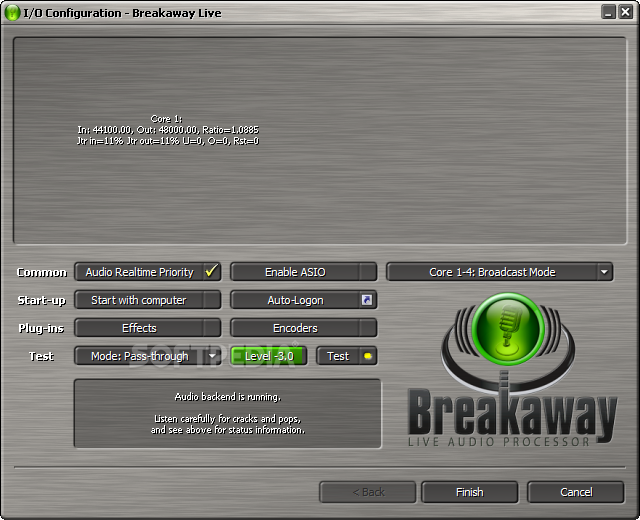Click 'LIVE AUDIO PROCESSOR' tagline text

pos(499,442)
